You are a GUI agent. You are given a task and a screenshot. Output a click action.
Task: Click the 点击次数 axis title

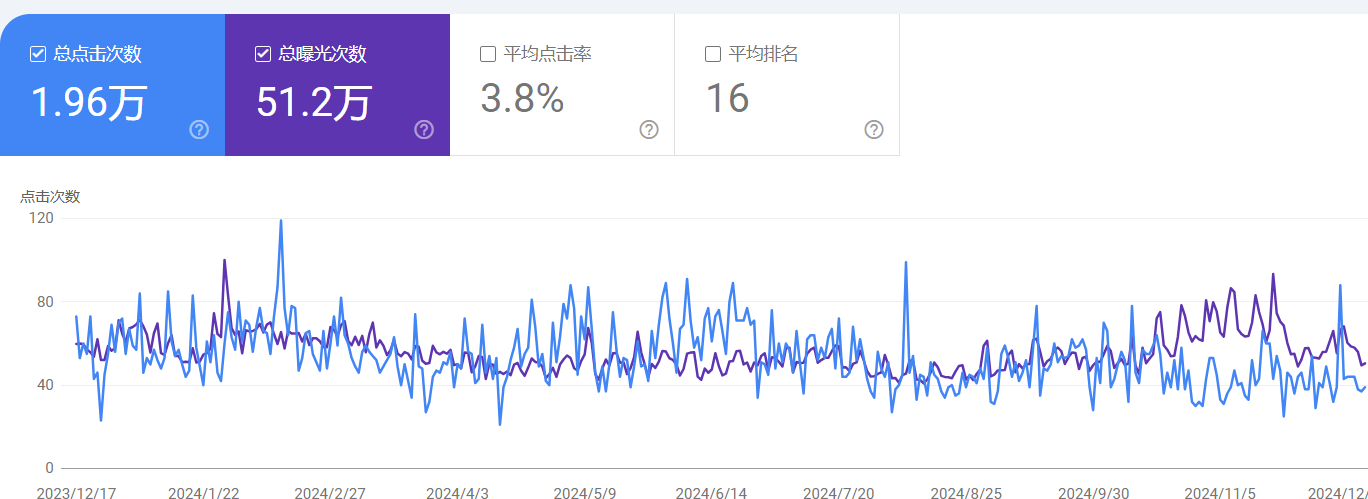50,197
